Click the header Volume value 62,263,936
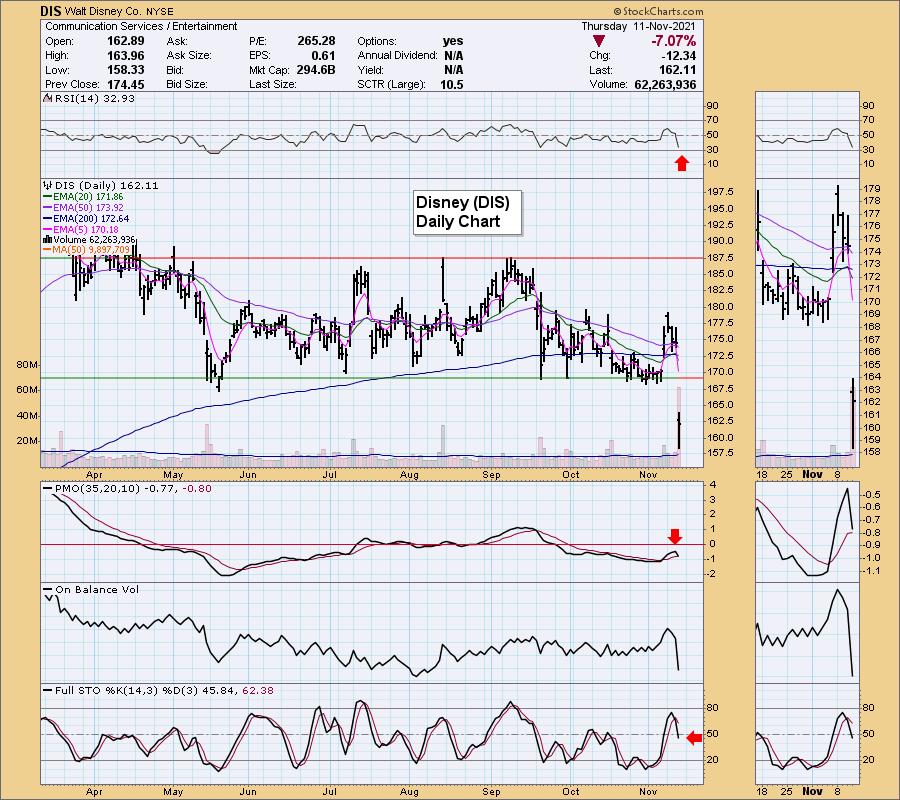This screenshot has height=800, width=900. click(x=665, y=84)
